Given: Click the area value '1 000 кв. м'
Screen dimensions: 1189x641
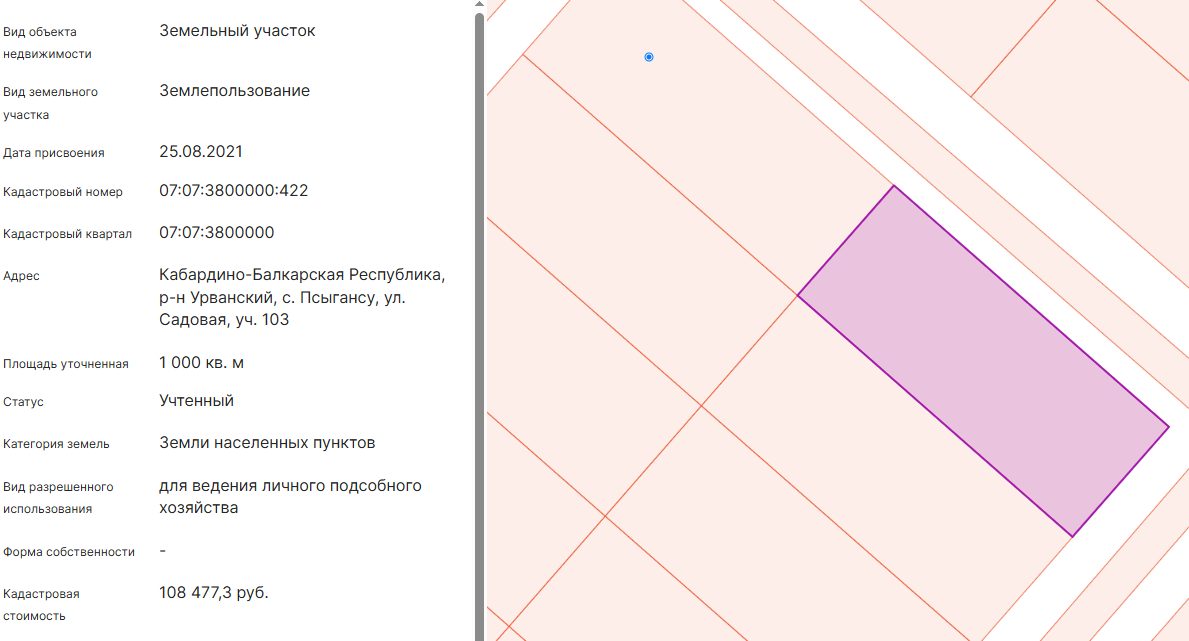Looking at the screenshot, I should [x=202, y=363].
